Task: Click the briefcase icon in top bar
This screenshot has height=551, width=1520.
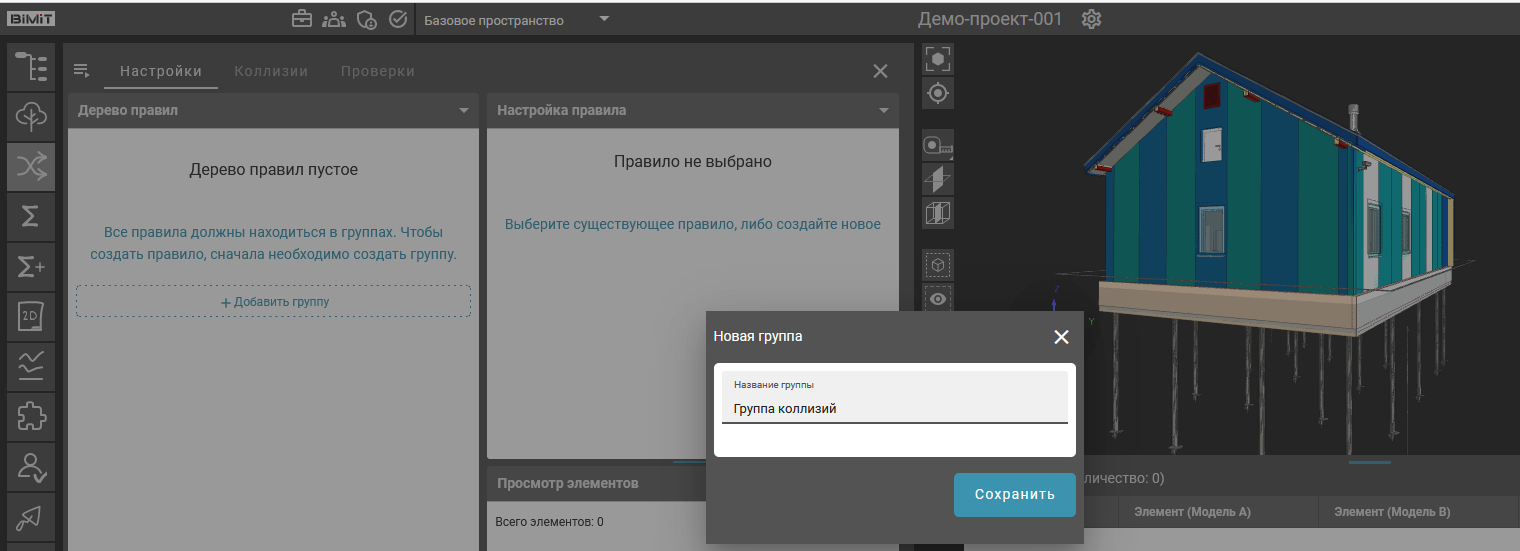Action: (x=300, y=20)
